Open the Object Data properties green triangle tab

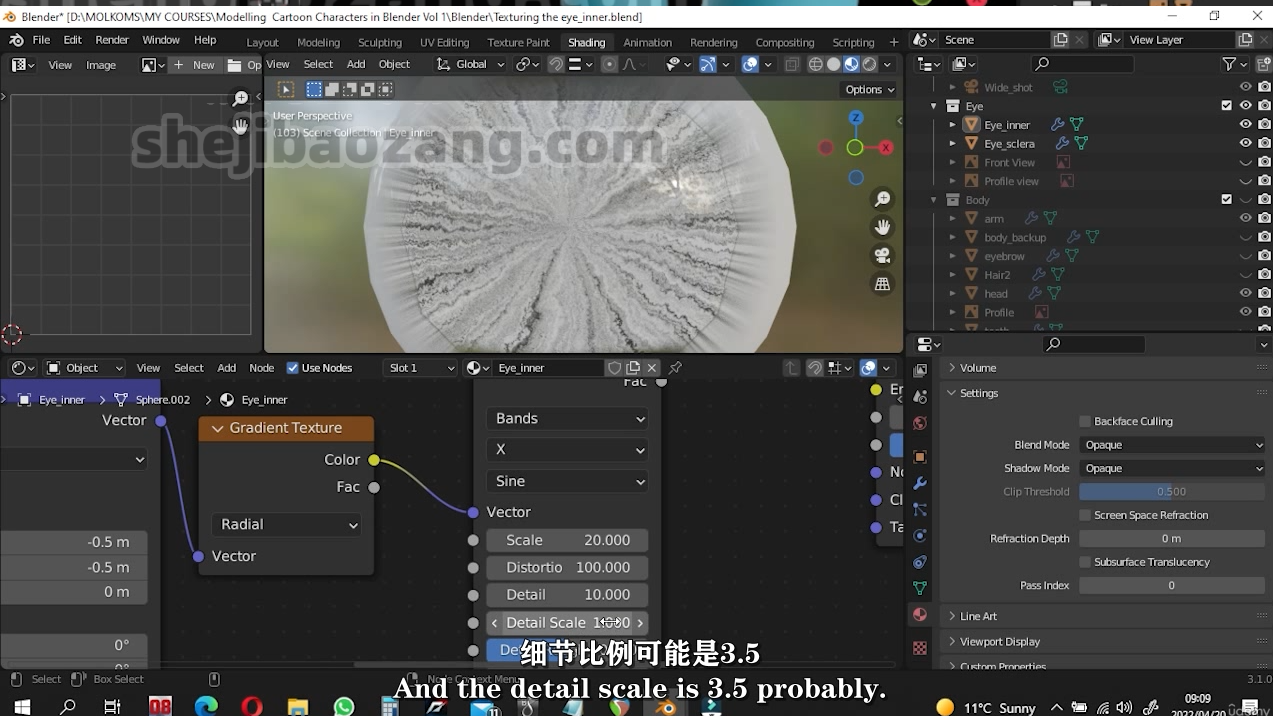(x=920, y=588)
